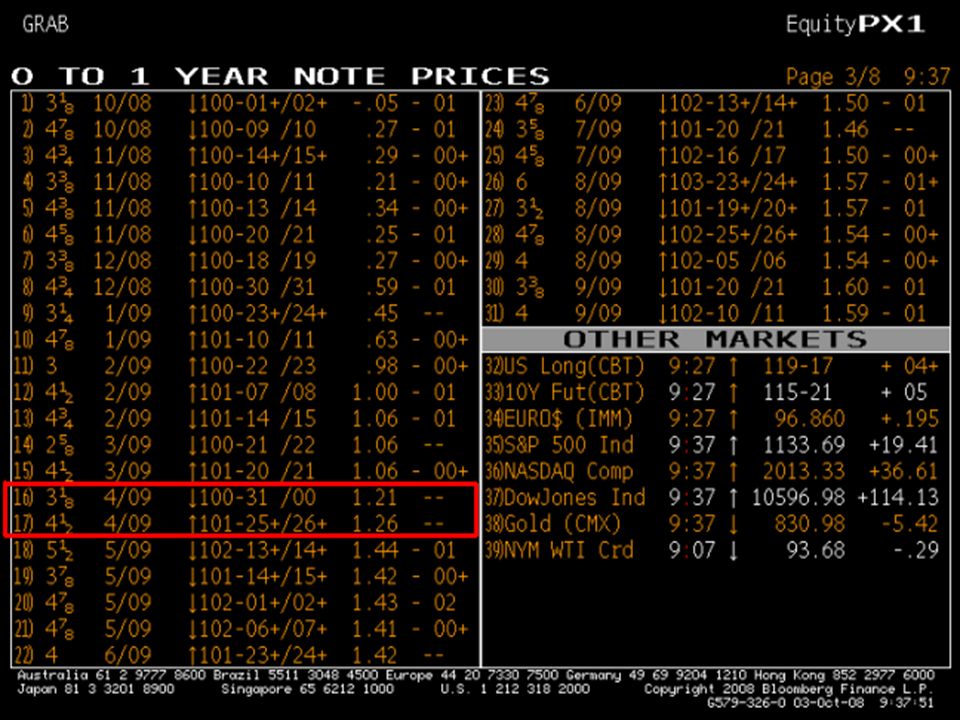Image resolution: width=960 pixels, height=720 pixels.
Task: Click row 24) 3 5/8 7/09 note
Action: point(715,129)
